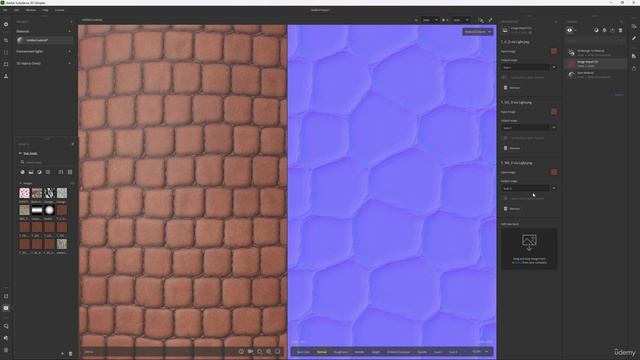Click the fourth asset filter icon
This screenshot has width=640, height=360.
48,172
